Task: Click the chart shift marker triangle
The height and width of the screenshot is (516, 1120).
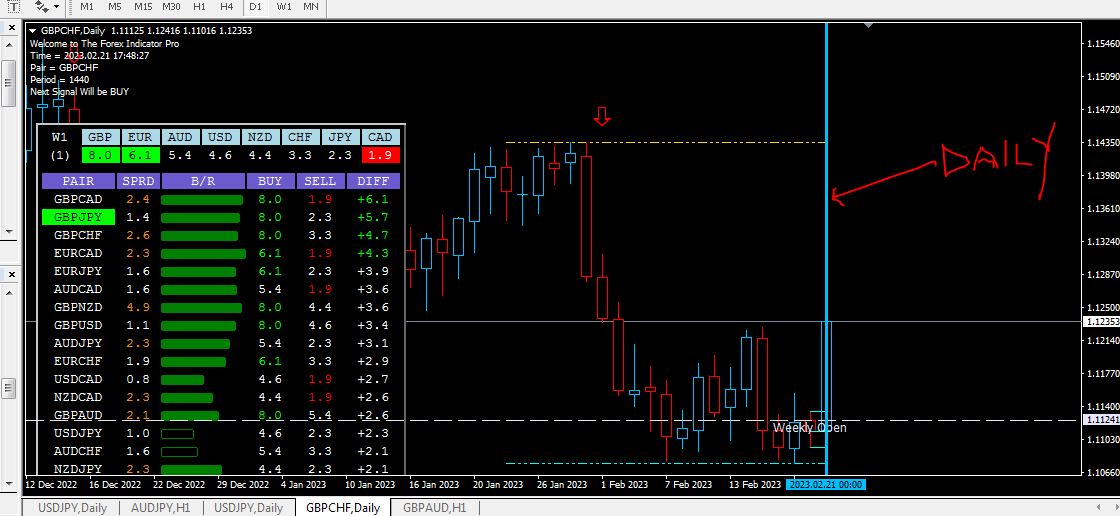Action: [868, 25]
